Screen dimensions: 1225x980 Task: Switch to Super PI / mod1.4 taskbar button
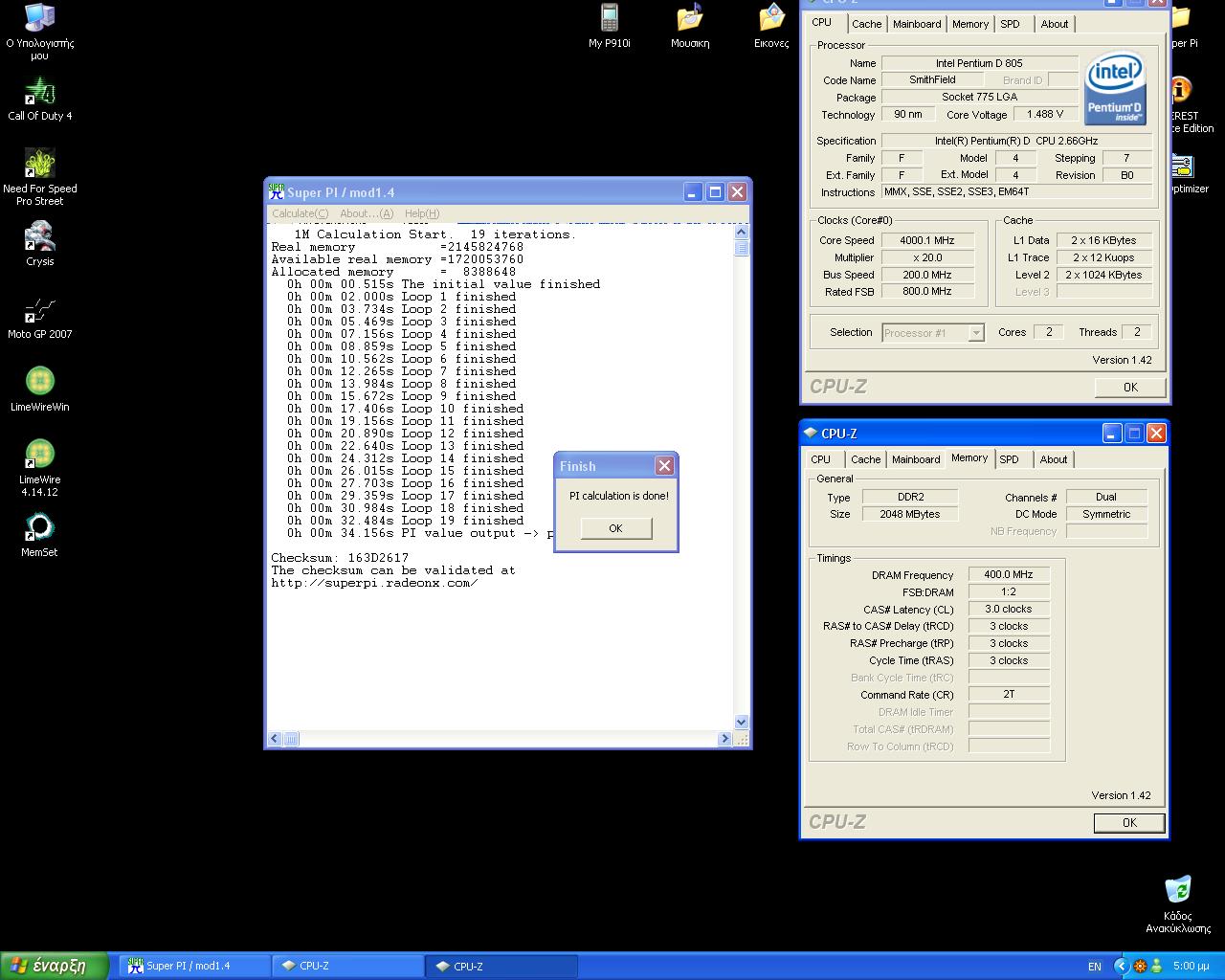click(193, 966)
